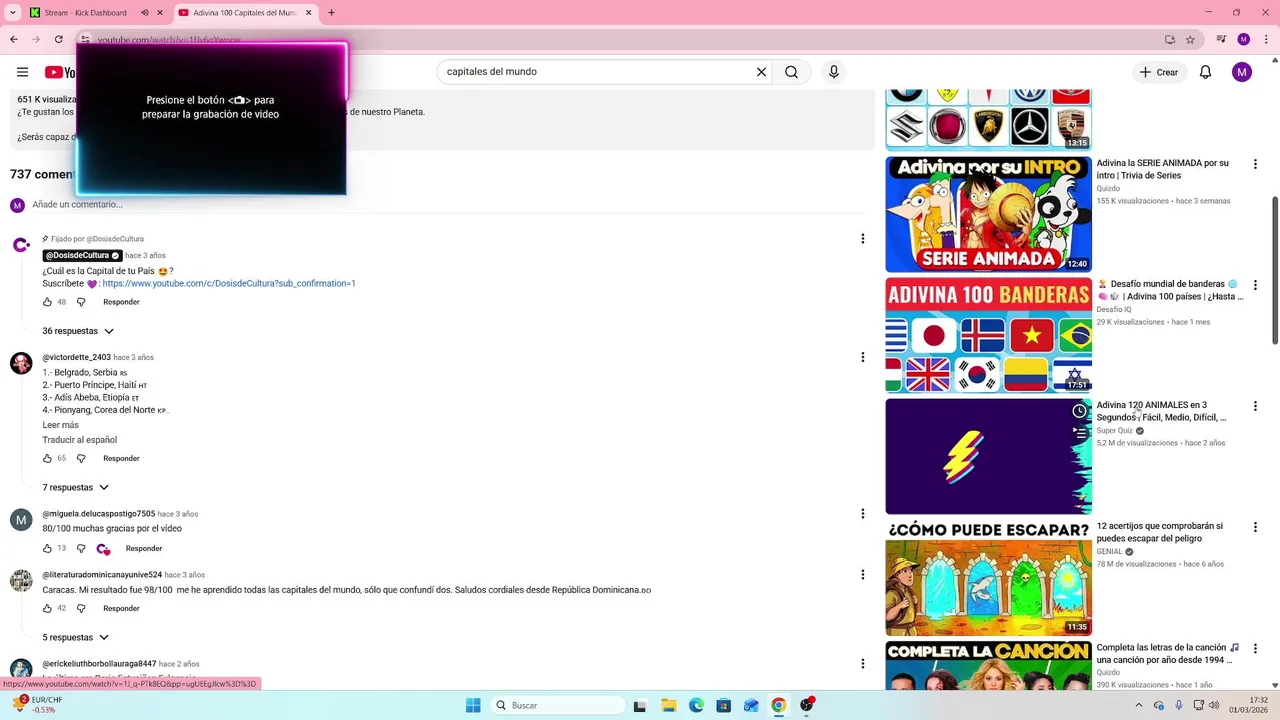Open options menu for victordette_2403 comment

coord(863,357)
